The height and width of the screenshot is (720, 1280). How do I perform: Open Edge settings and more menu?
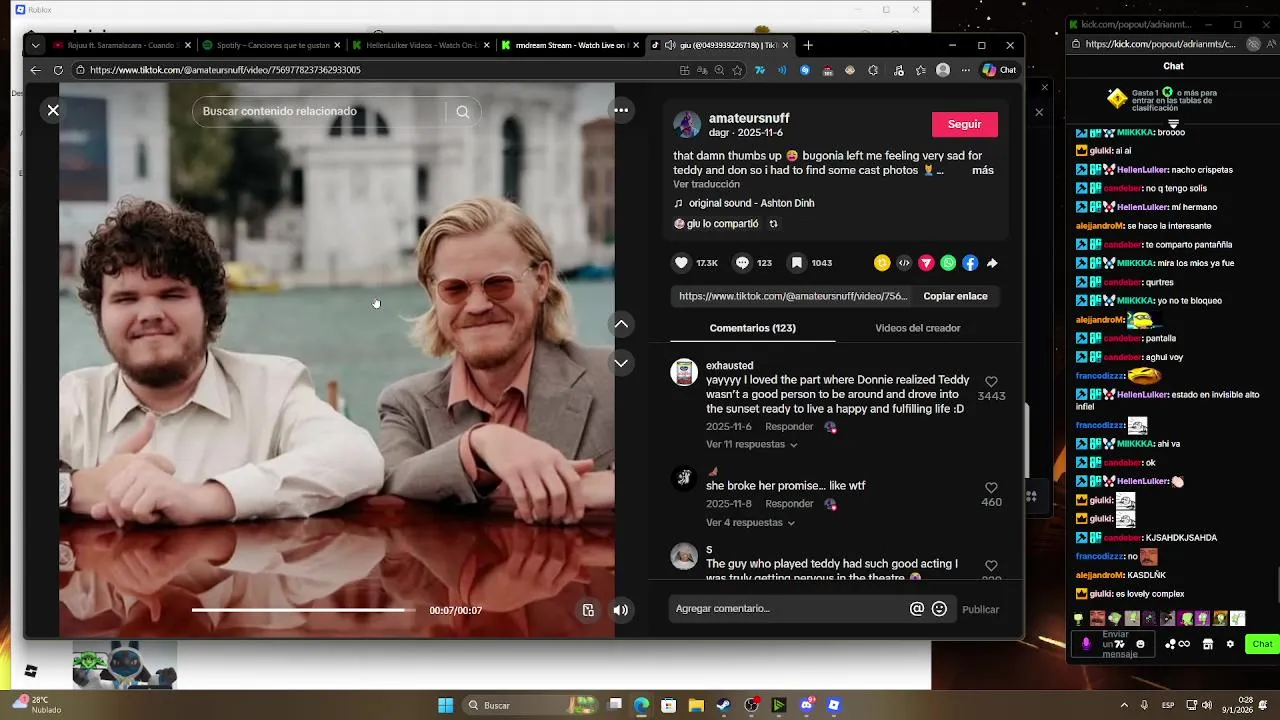[x=965, y=70]
